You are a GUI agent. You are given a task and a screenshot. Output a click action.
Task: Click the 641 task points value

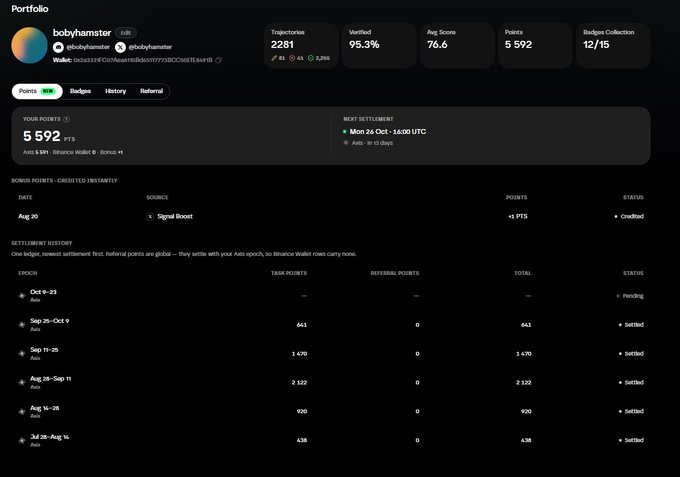pos(302,325)
